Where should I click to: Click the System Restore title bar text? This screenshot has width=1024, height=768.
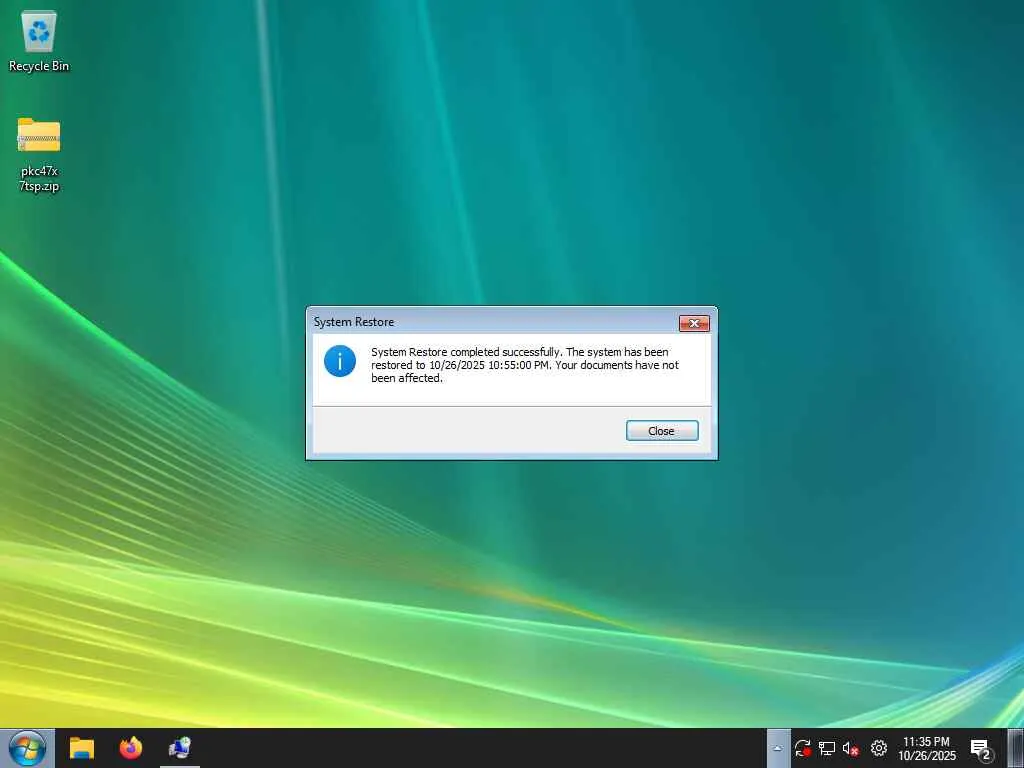coord(354,322)
